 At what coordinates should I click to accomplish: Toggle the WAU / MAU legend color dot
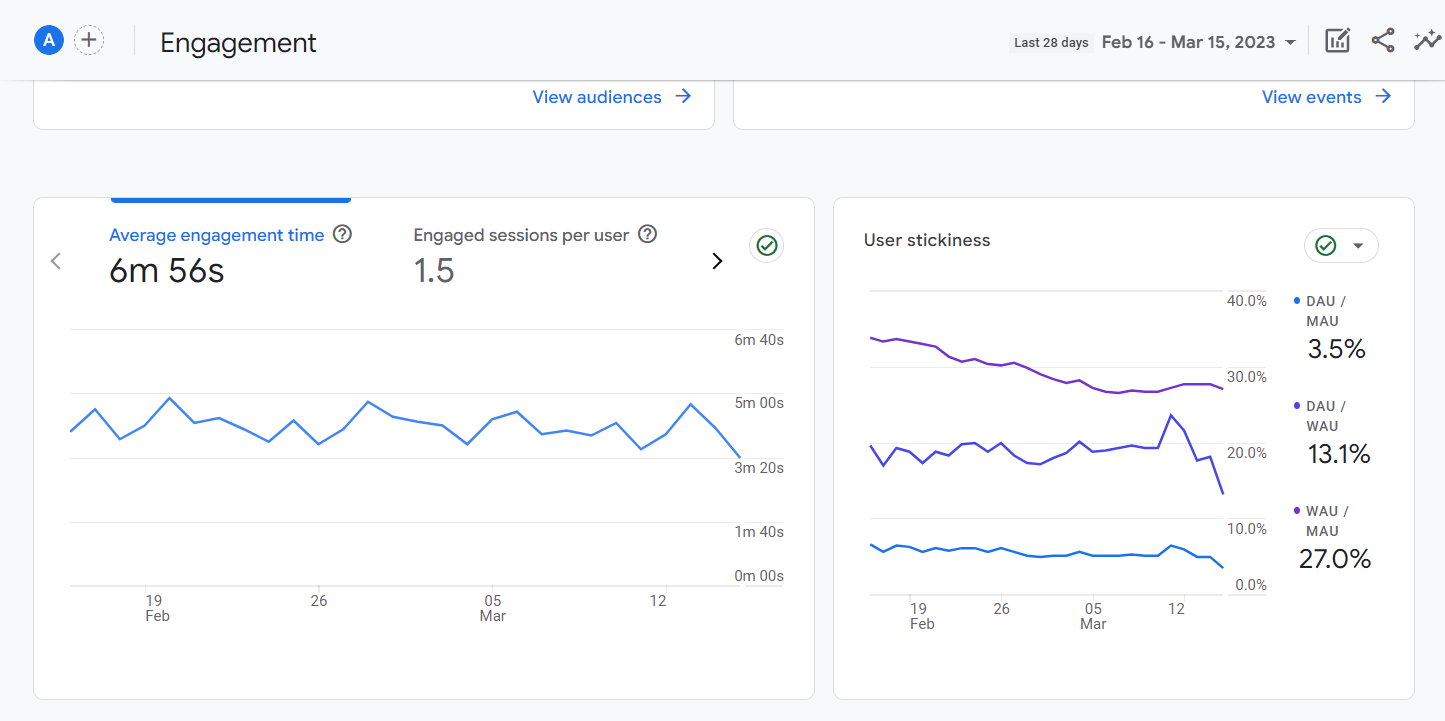coord(1297,511)
